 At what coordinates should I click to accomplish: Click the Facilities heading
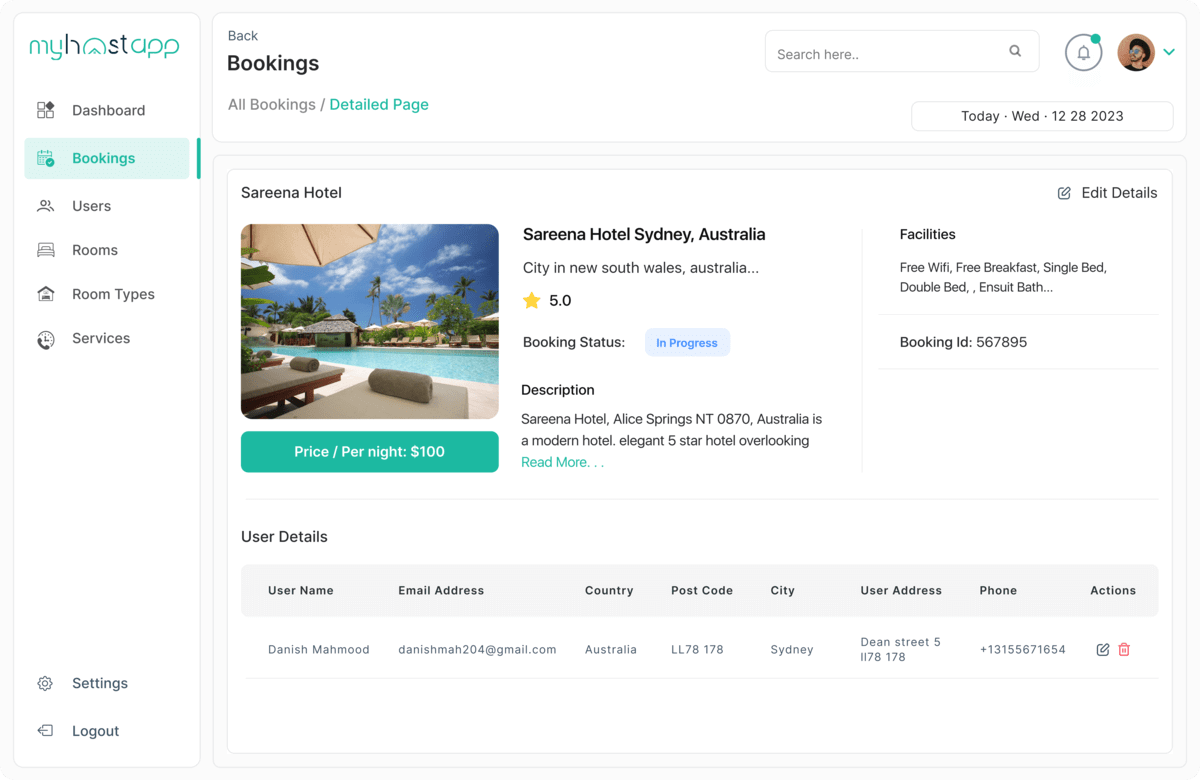927,234
